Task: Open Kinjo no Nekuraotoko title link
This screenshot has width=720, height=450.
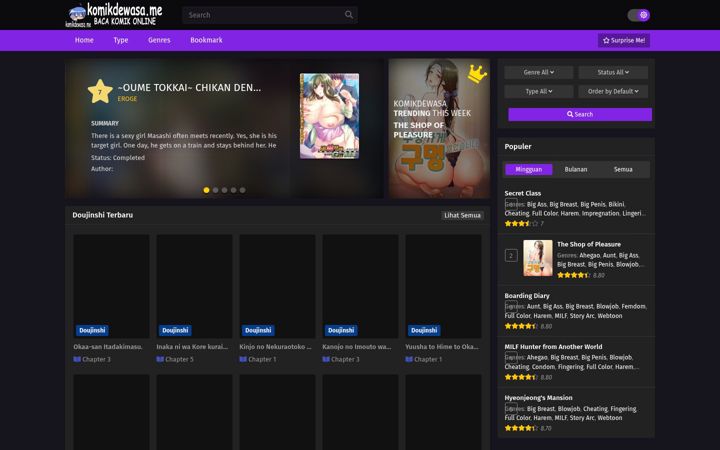Action: click(275, 347)
